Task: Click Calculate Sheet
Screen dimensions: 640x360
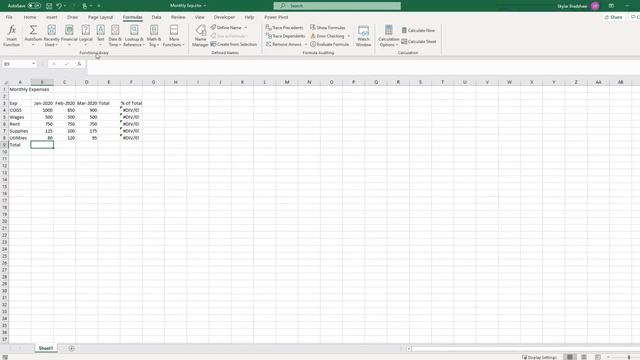Action: click(x=419, y=41)
